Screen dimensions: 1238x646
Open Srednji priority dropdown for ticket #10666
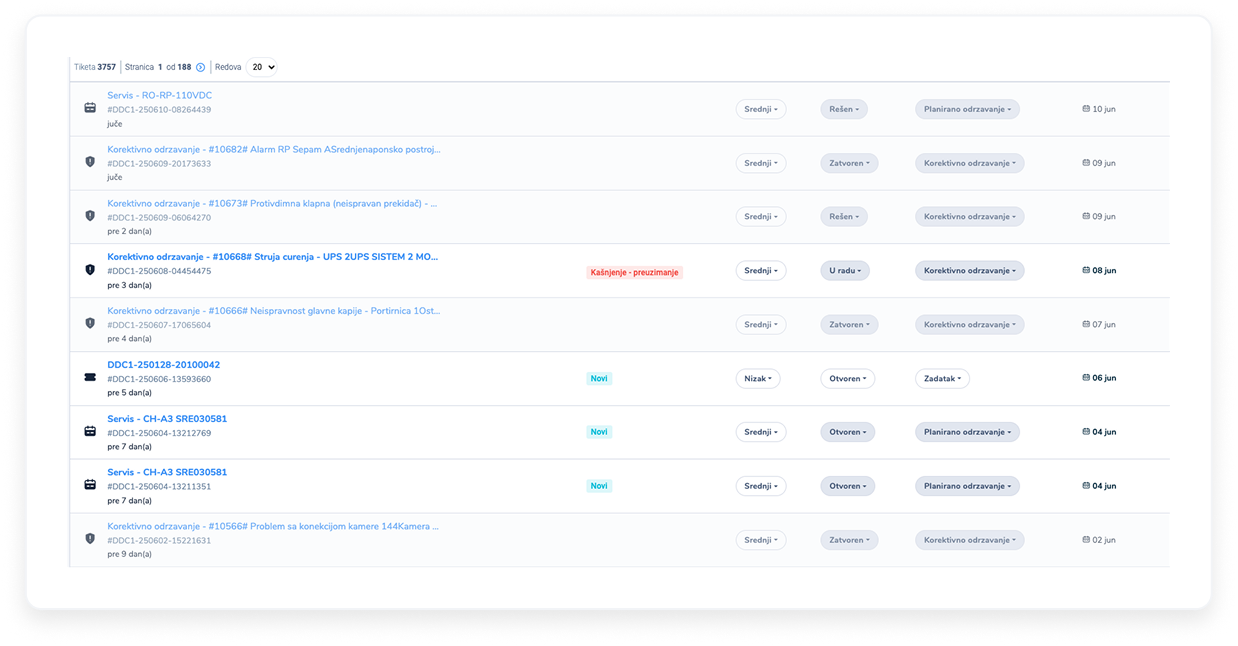(x=761, y=325)
